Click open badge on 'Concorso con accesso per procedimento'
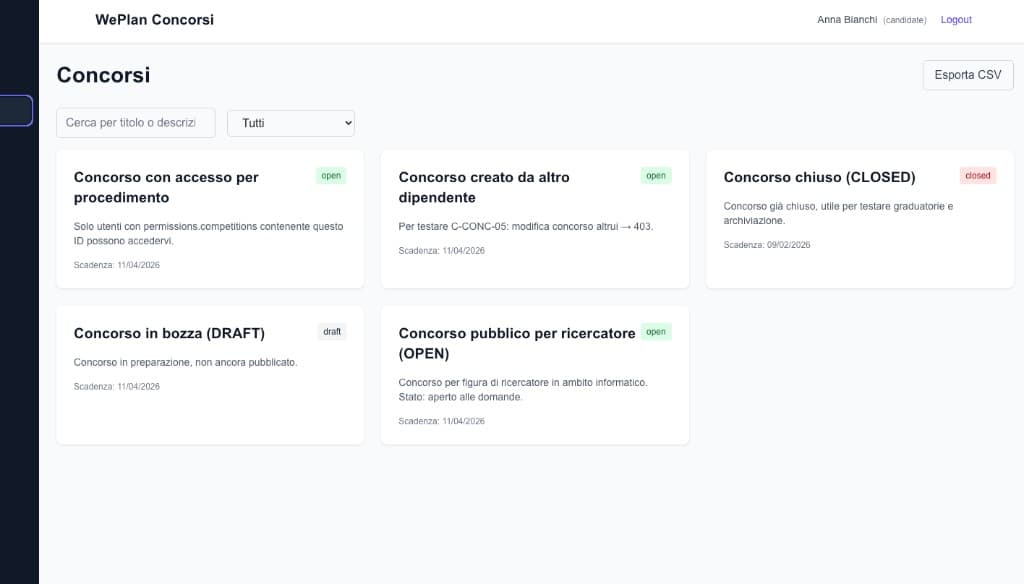This screenshot has height=584, width=1024. click(x=331, y=176)
